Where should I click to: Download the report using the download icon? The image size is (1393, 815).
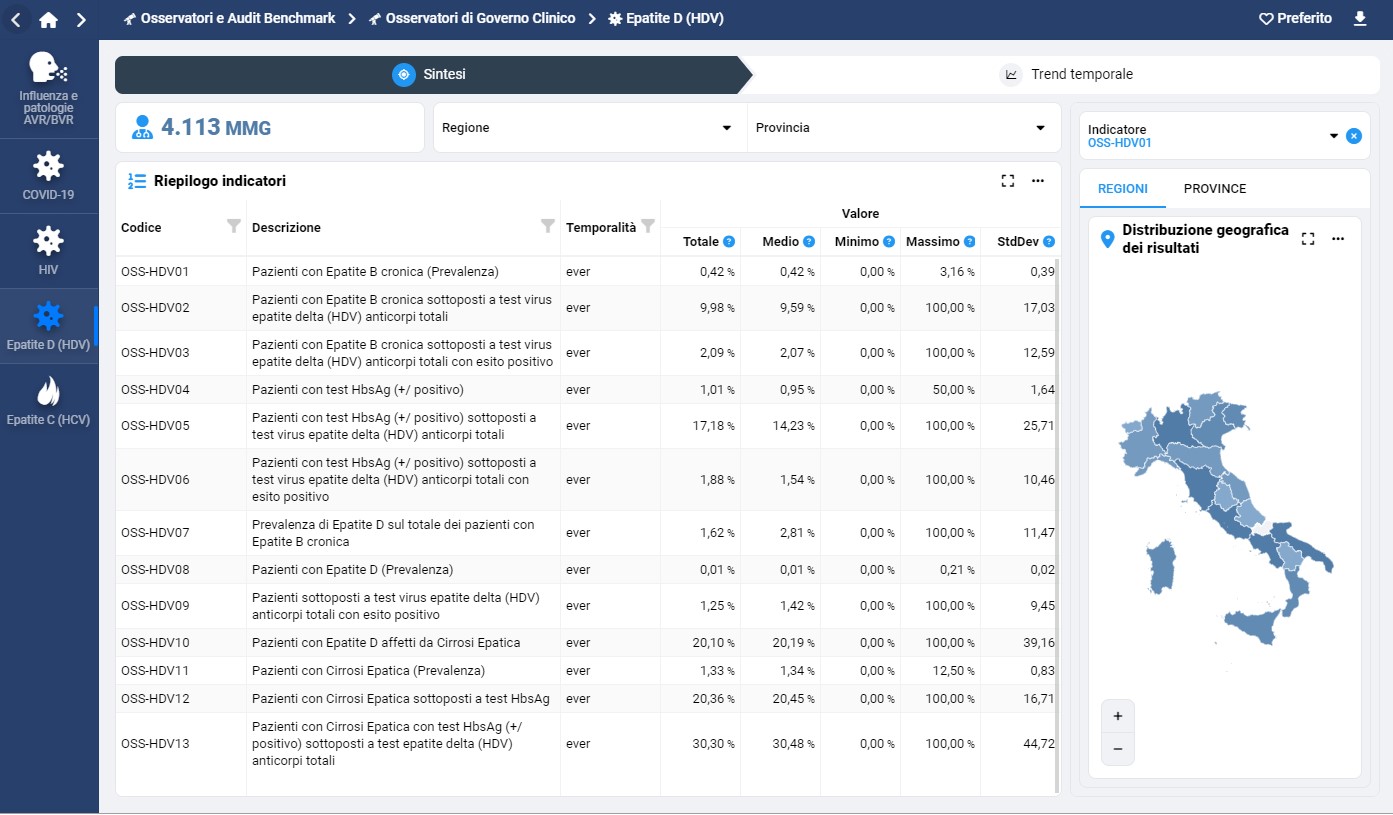coord(1359,19)
